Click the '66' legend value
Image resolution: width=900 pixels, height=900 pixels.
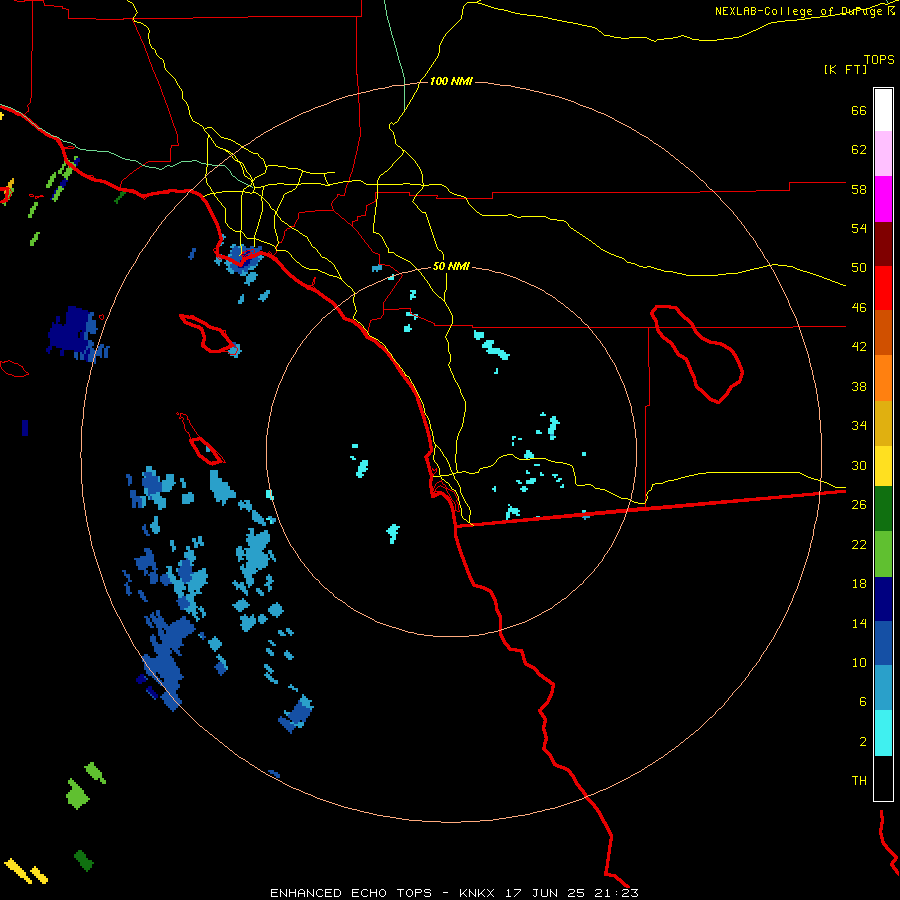pyautogui.click(x=859, y=110)
